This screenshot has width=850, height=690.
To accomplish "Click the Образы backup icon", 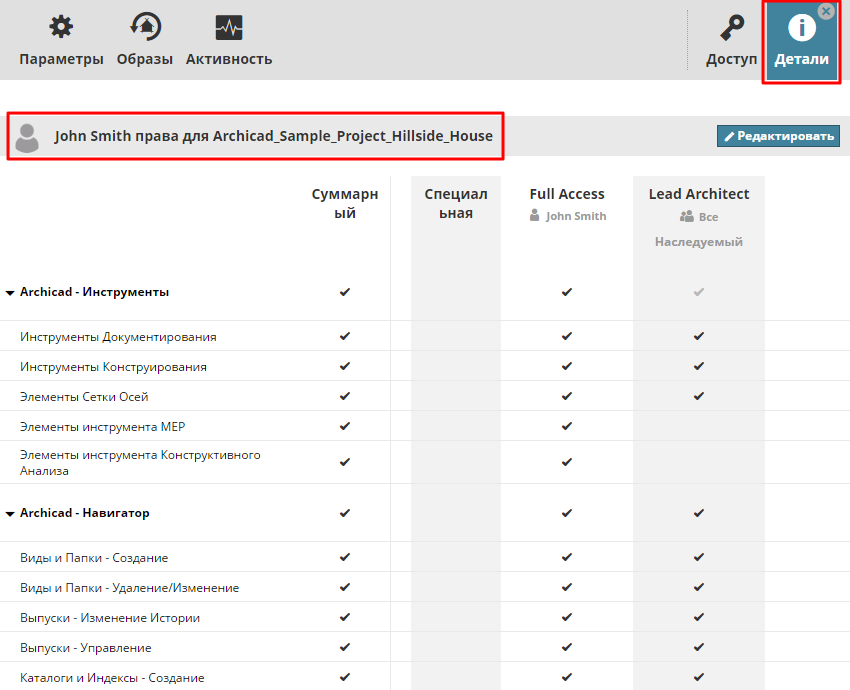I will (145, 28).
